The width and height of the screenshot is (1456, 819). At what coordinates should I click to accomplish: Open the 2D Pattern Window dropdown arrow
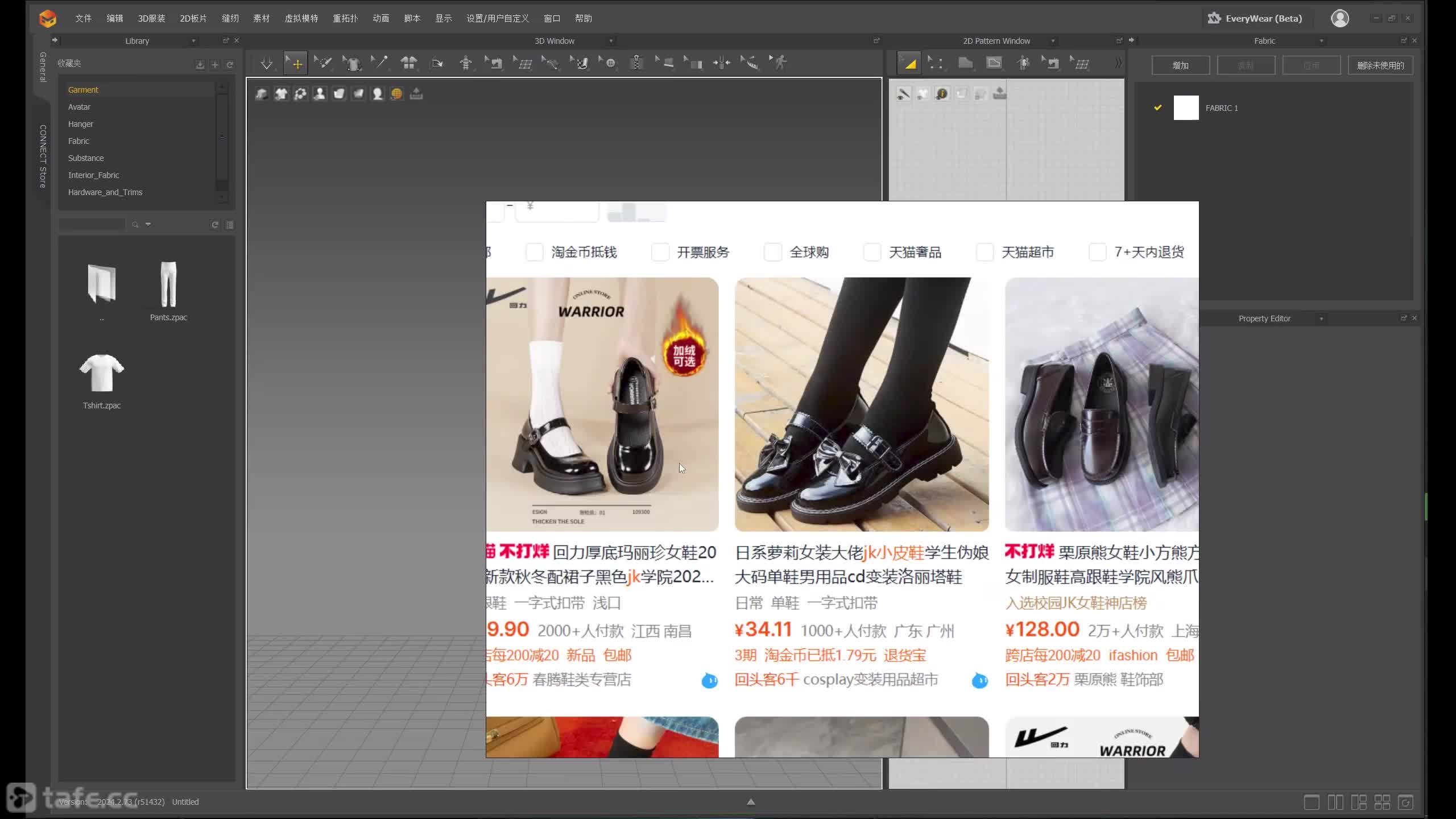[x=1053, y=41]
